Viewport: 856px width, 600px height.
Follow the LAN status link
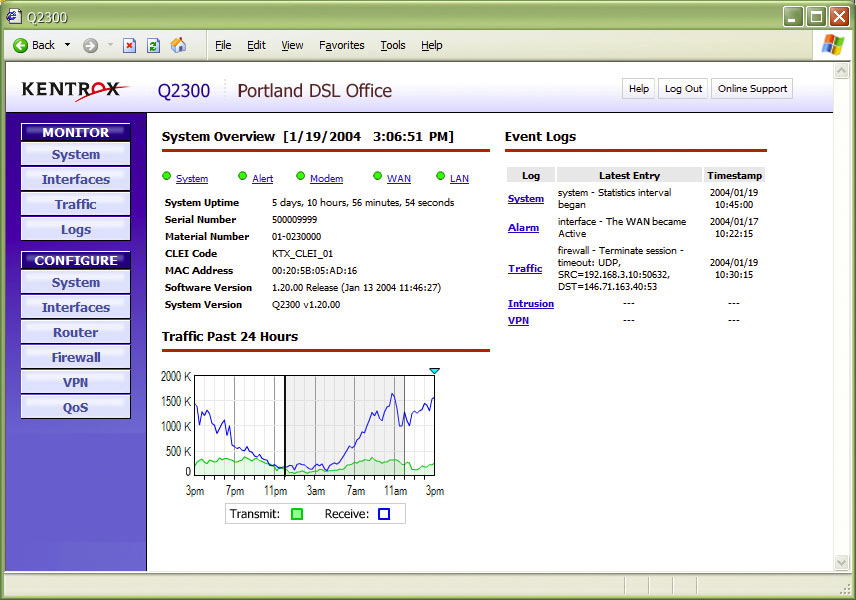(x=459, y=179)
